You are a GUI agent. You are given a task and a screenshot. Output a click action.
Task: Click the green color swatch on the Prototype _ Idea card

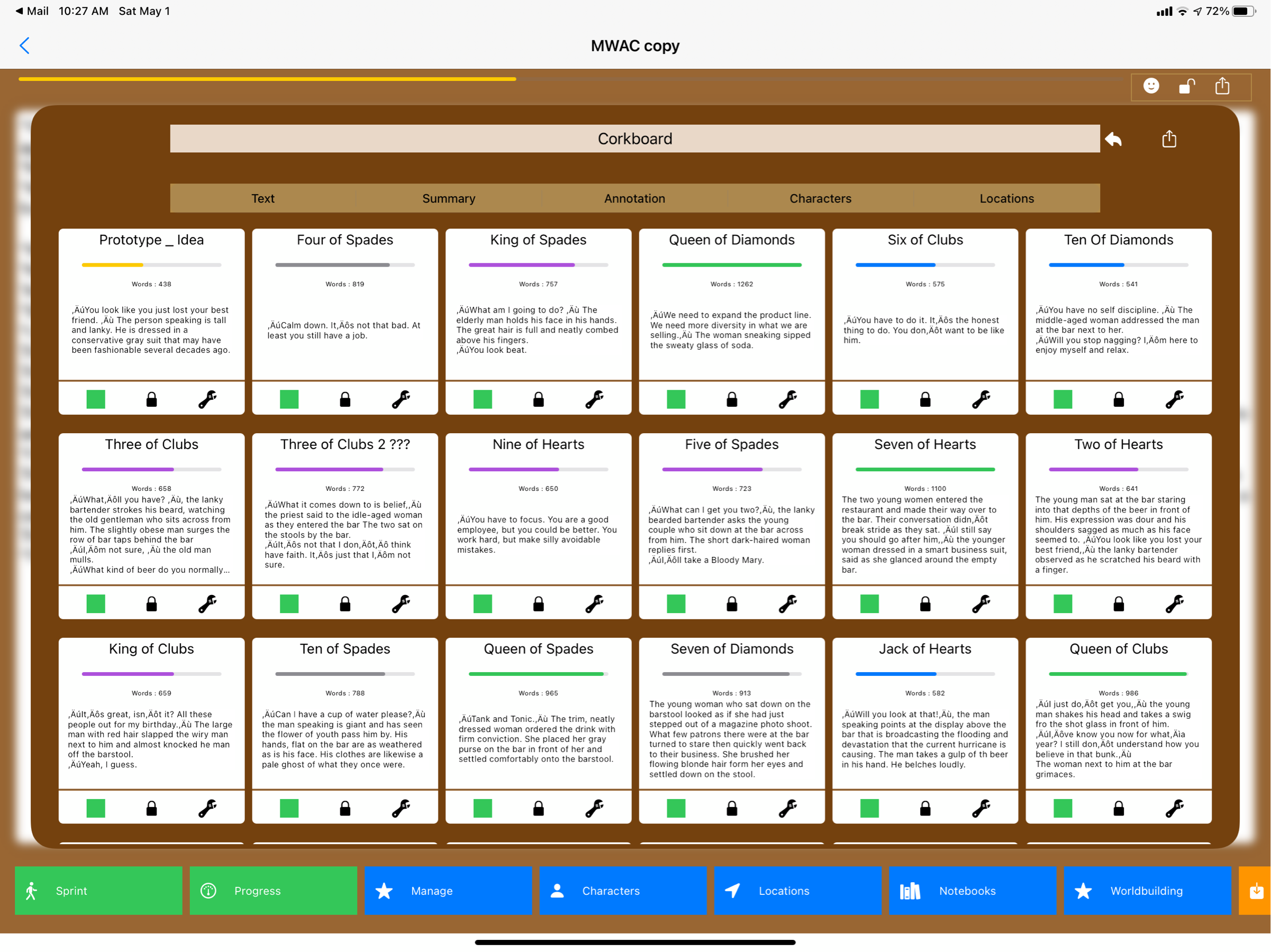click(95, 399)
